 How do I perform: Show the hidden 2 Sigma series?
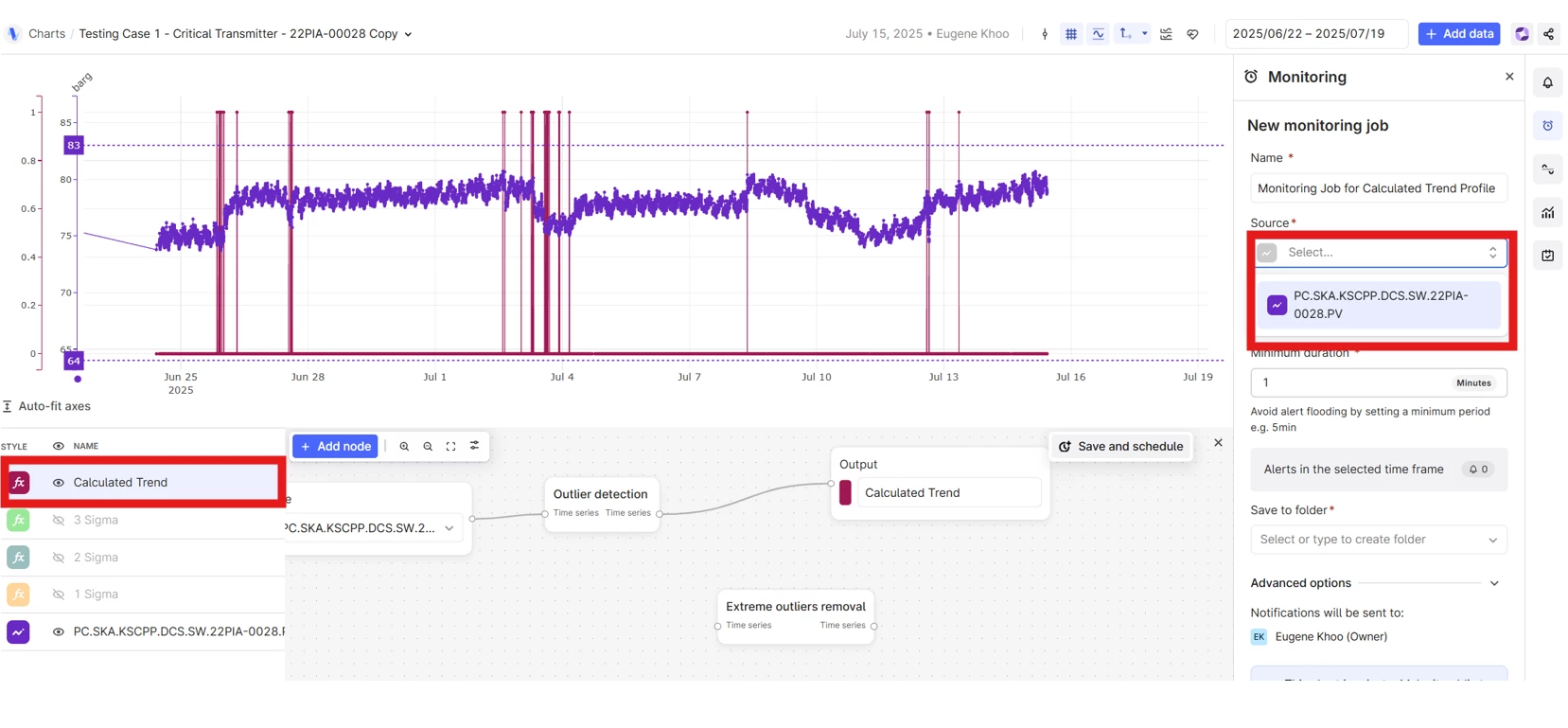pos(59,558)
